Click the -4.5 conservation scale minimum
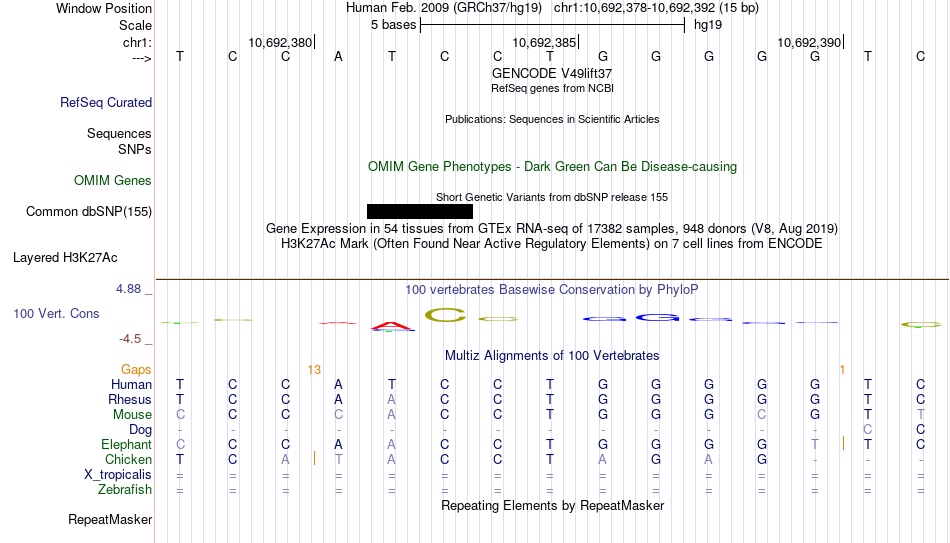The width and height of the screenshot is (950, 543). (x=130, y=339)
